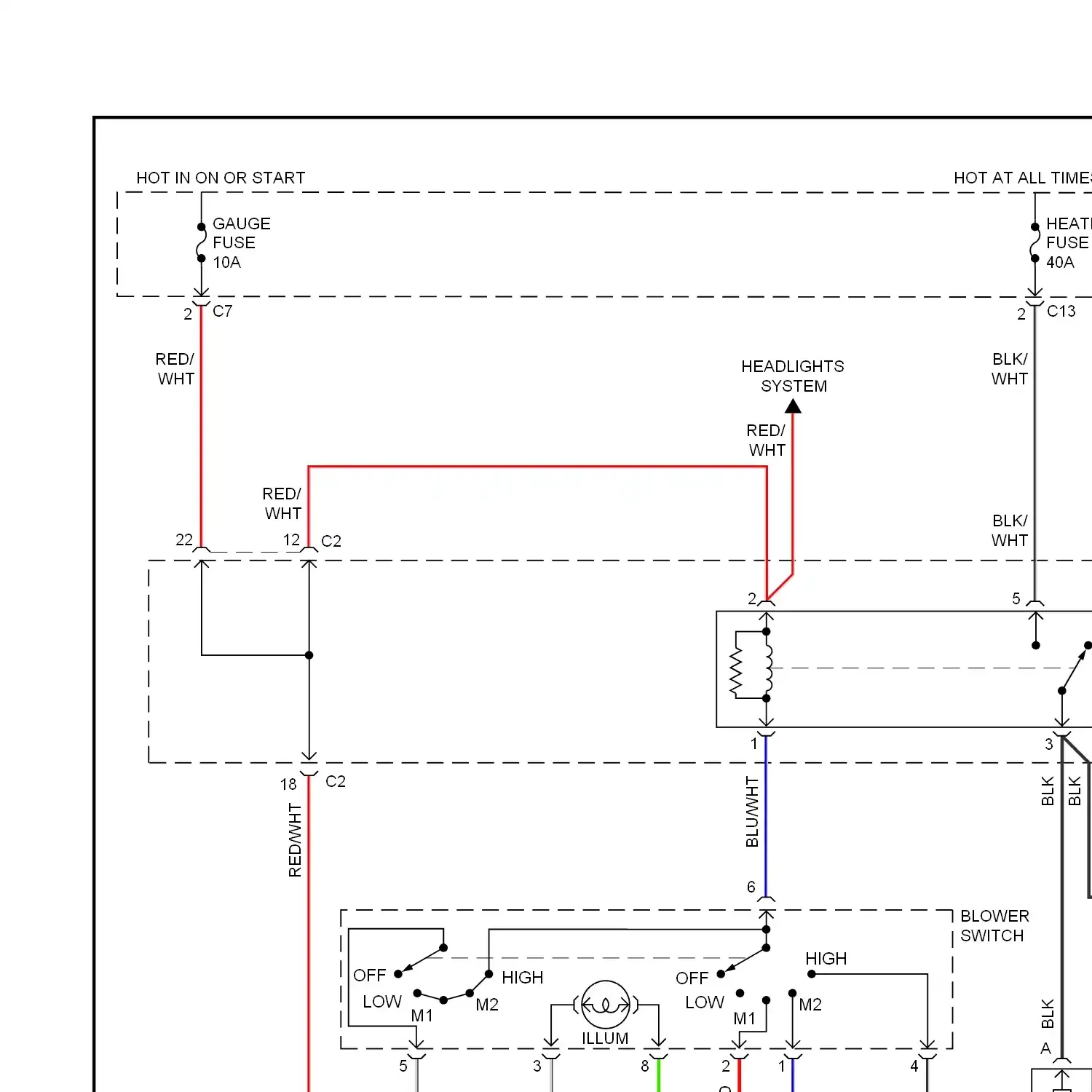The image size is (1092, 1092).
Task: Click the left M1 label
Action: coord(422,1015)
